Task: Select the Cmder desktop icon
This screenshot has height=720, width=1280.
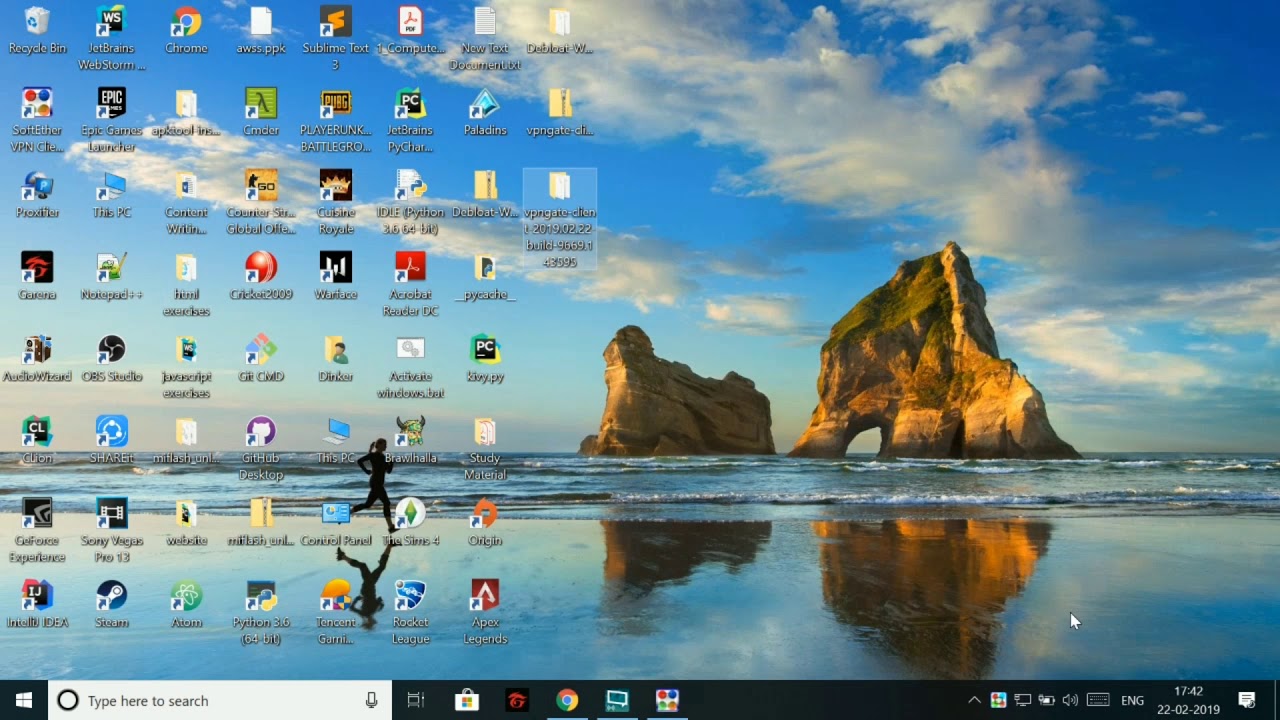Action: tap(261, 112)
